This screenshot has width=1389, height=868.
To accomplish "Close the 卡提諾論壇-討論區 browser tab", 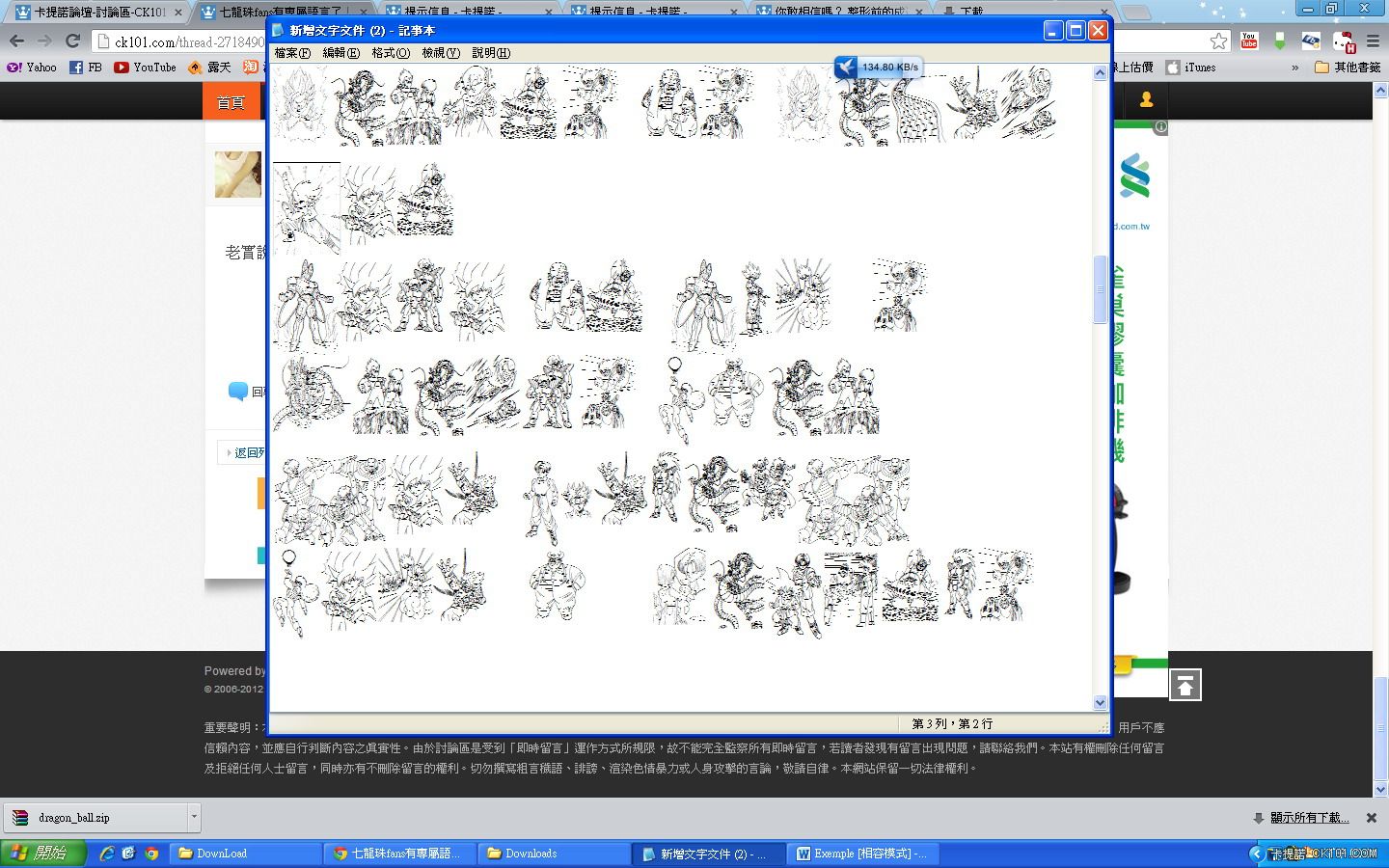I will coord(177,13).
